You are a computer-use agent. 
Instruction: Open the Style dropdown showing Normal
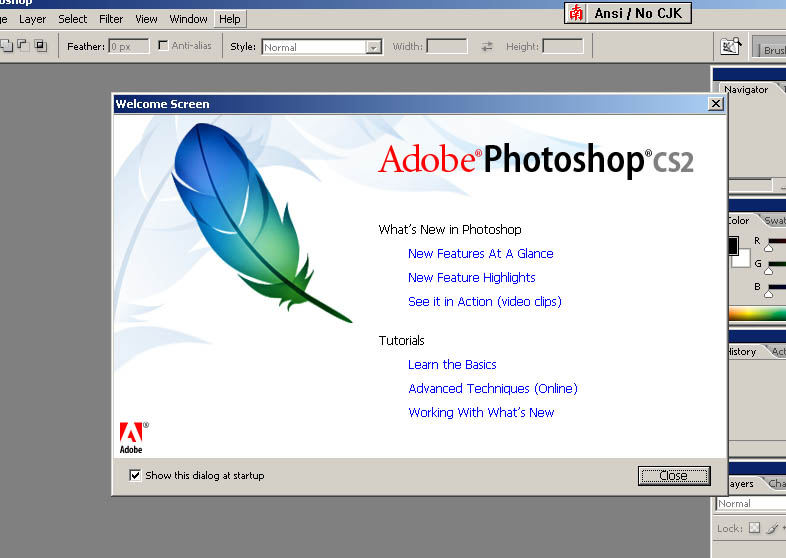pos(373,47)
